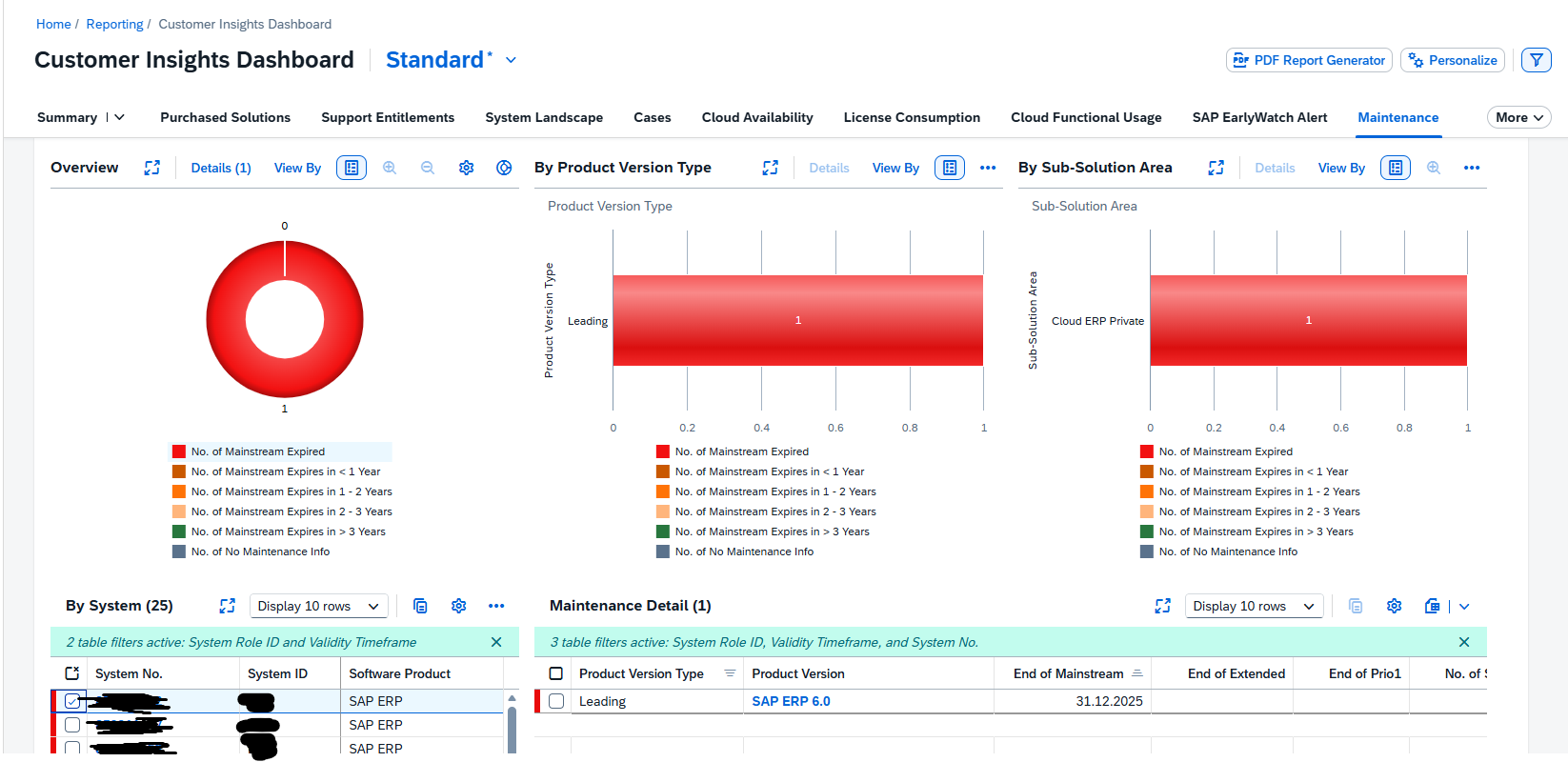Dismiss By System table filter info bar

click(x=496, y=642)
